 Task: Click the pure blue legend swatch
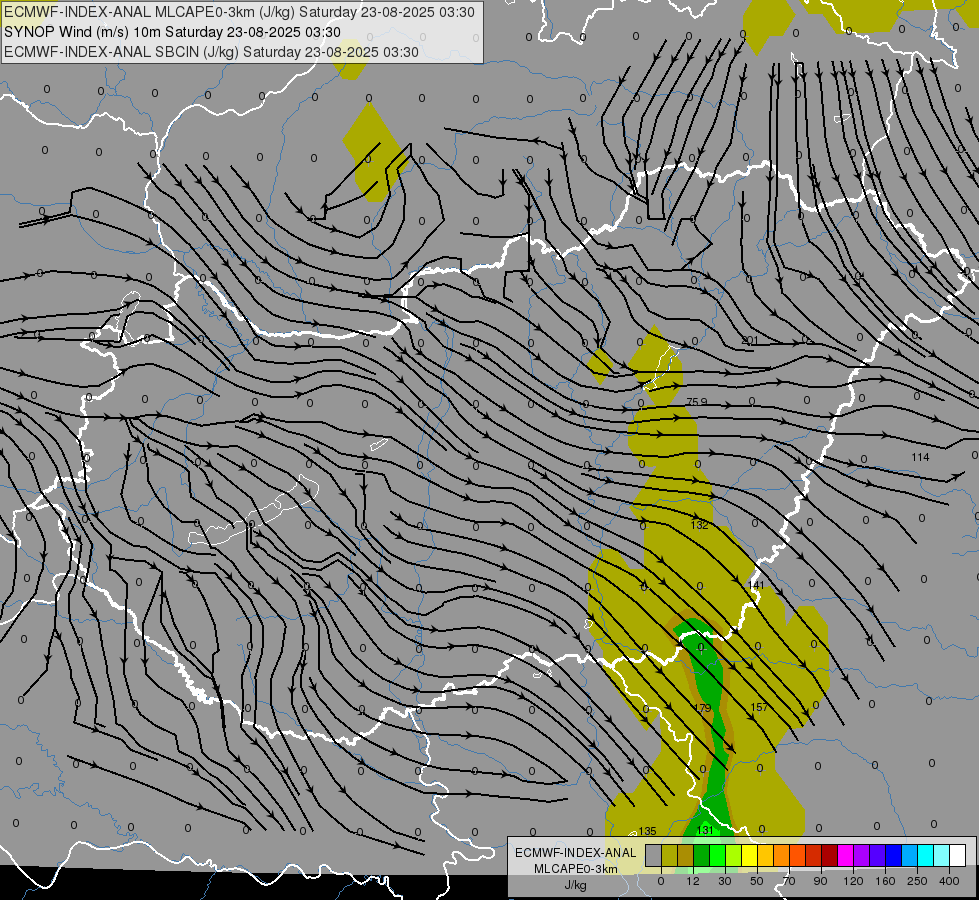click(894, 855)
